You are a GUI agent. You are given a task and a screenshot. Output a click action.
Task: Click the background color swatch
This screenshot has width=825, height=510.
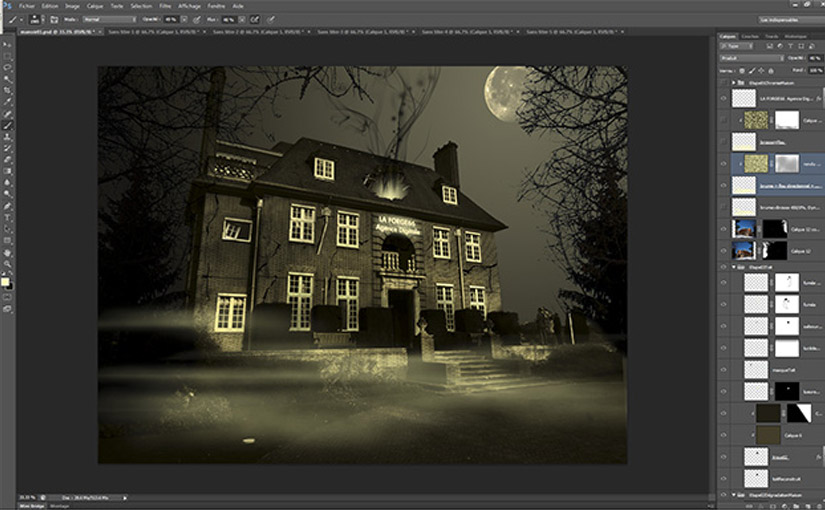(x=10, y=286)
